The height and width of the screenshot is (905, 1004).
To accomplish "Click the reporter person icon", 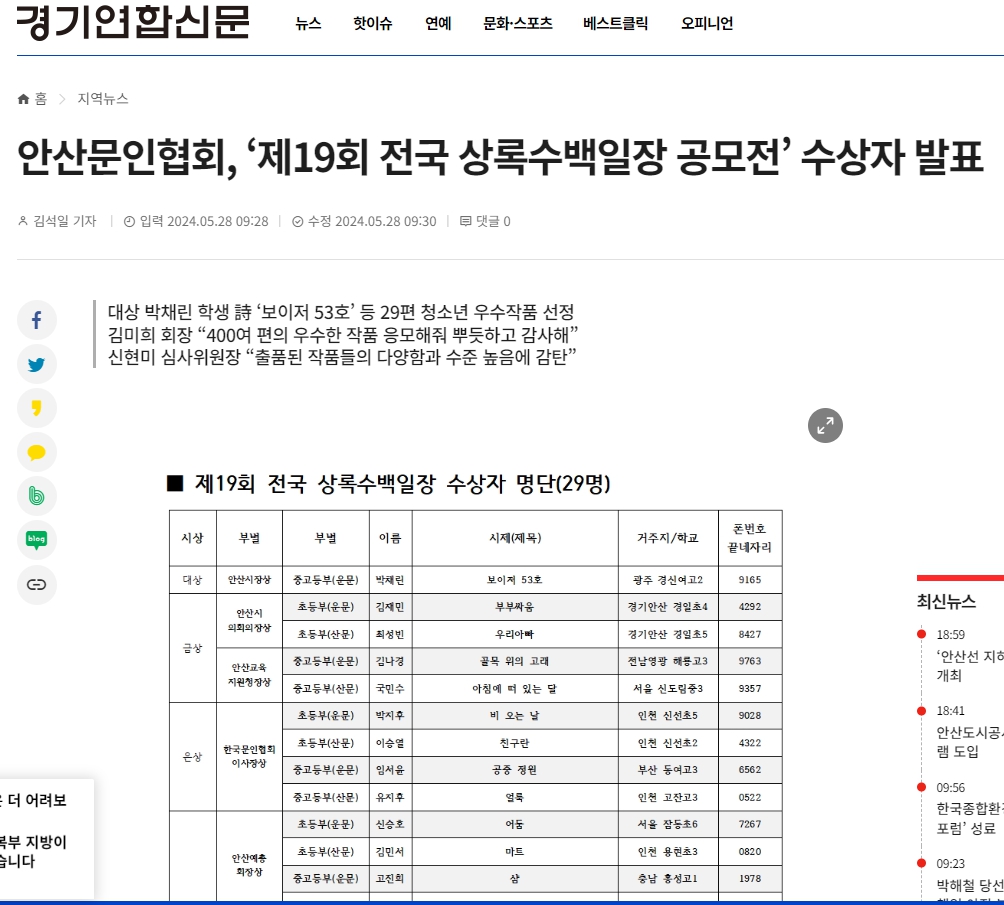I will [x=22, y=221].
